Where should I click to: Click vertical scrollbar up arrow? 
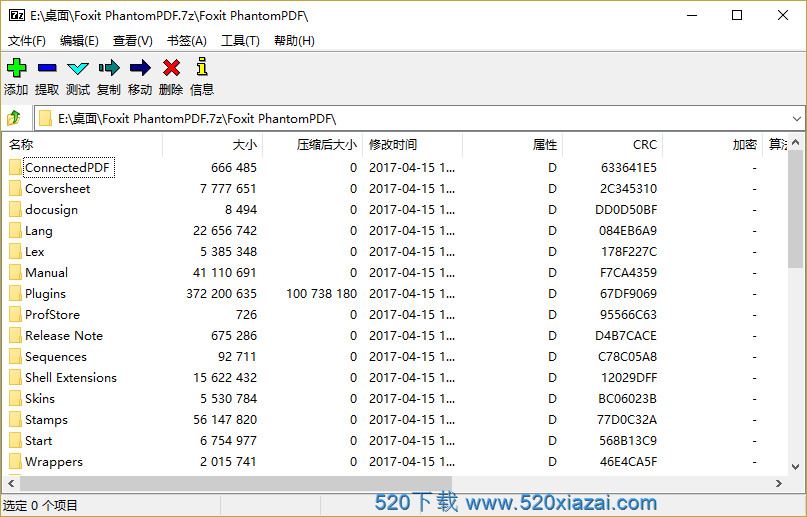coord(796,141)
